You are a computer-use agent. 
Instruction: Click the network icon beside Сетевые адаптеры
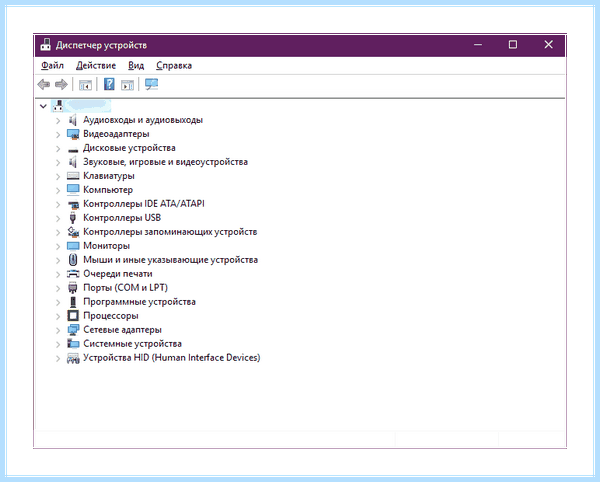(73, 330)
